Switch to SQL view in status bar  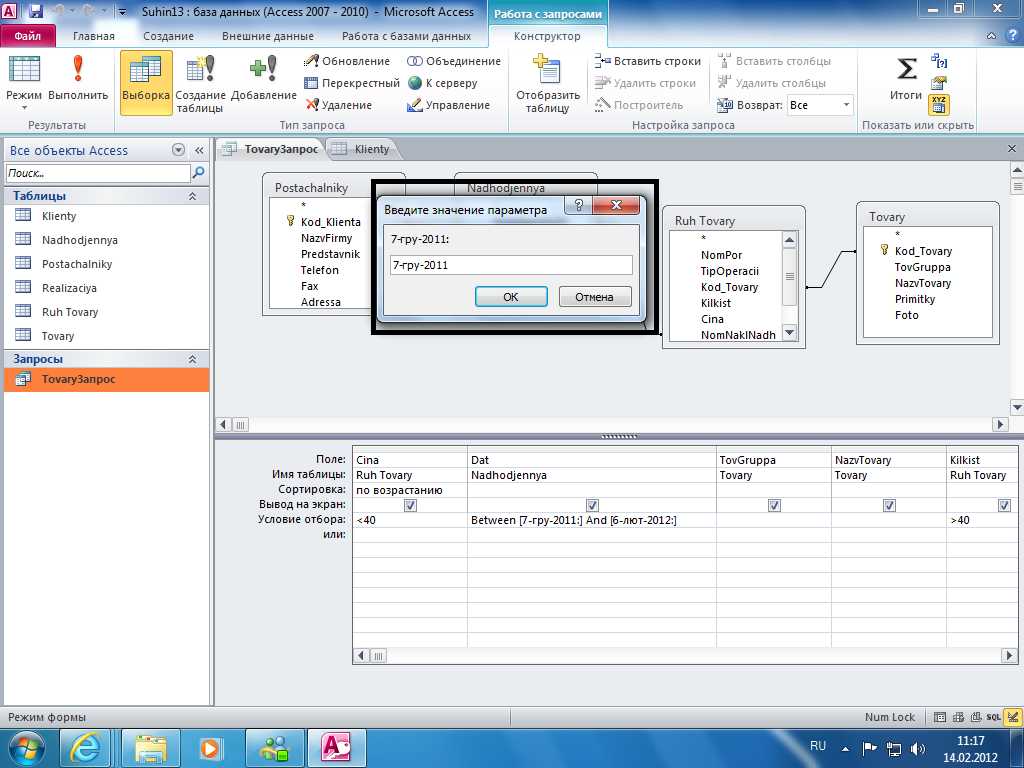[993, 717]
